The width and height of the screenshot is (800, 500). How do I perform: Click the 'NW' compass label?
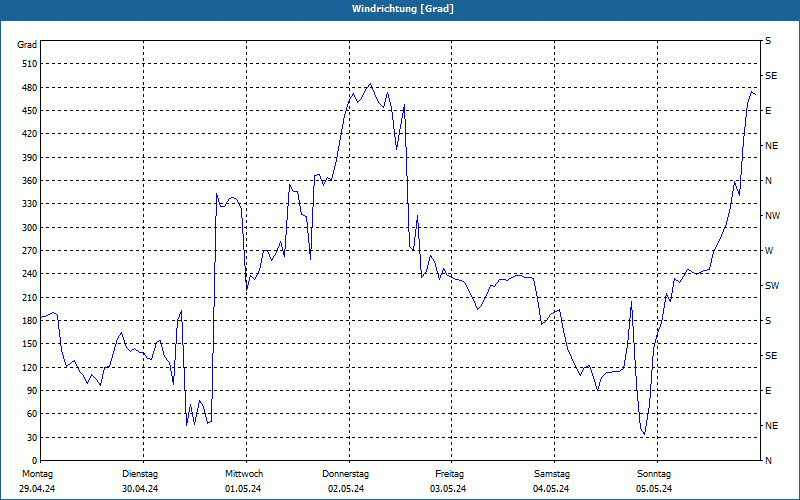pos(772,216)
